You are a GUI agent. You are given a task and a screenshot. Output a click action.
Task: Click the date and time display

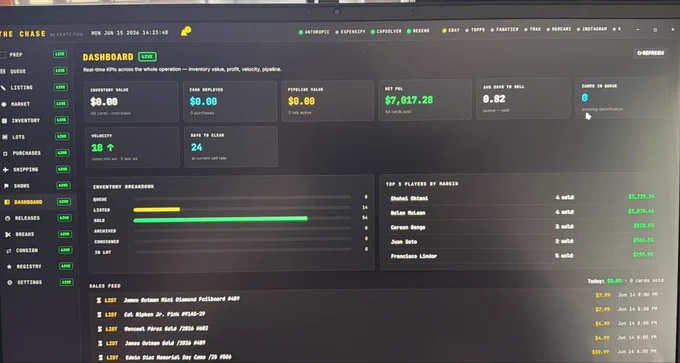pyautogui.click(x=130, y=33)
